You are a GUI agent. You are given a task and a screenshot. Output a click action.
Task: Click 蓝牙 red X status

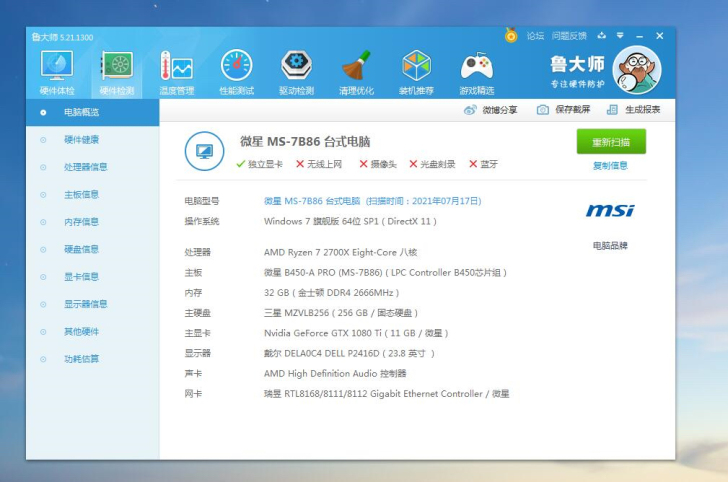point(483,164)
